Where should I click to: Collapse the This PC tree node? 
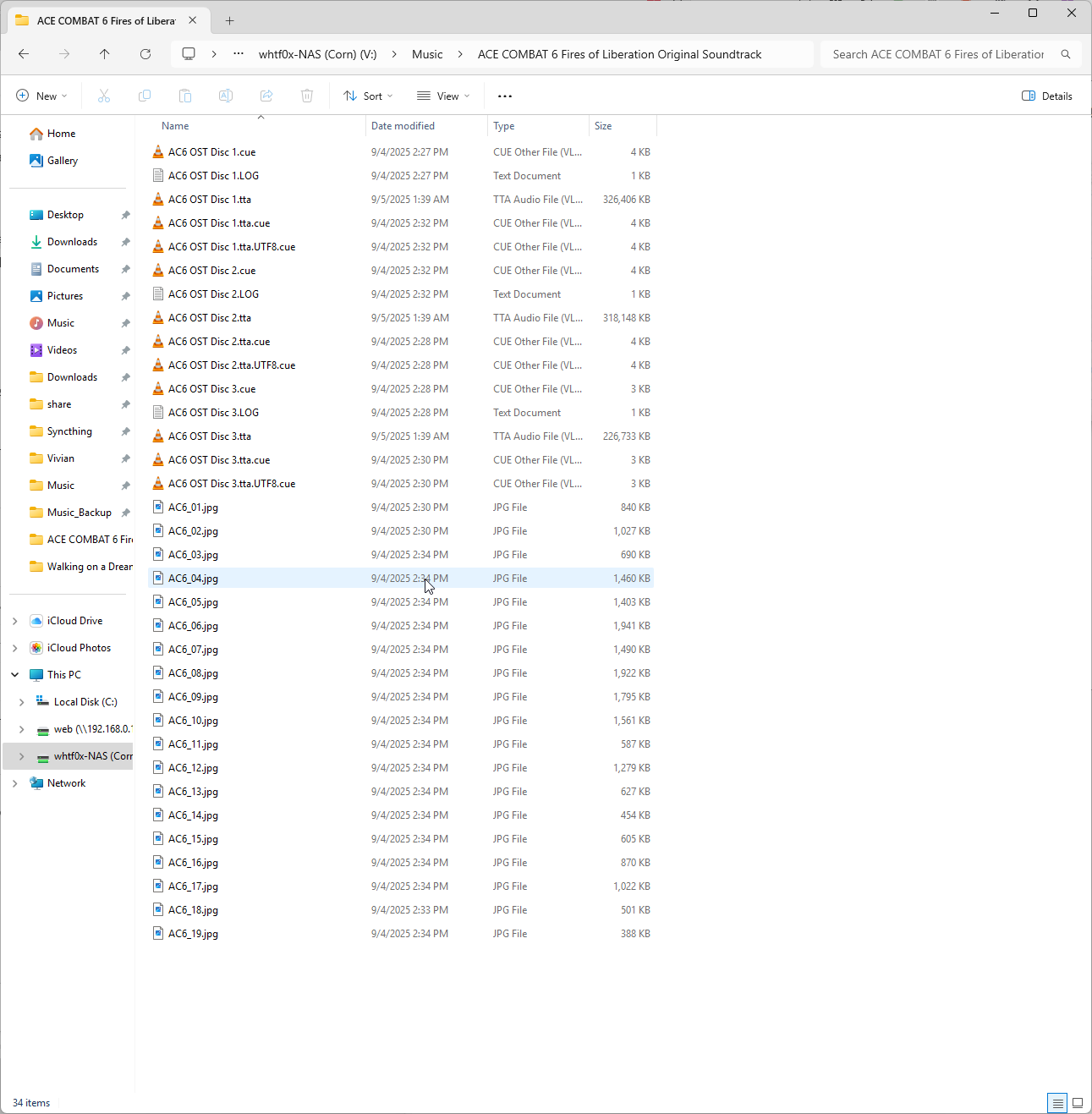pyautogui.click(x=15, y=675)
